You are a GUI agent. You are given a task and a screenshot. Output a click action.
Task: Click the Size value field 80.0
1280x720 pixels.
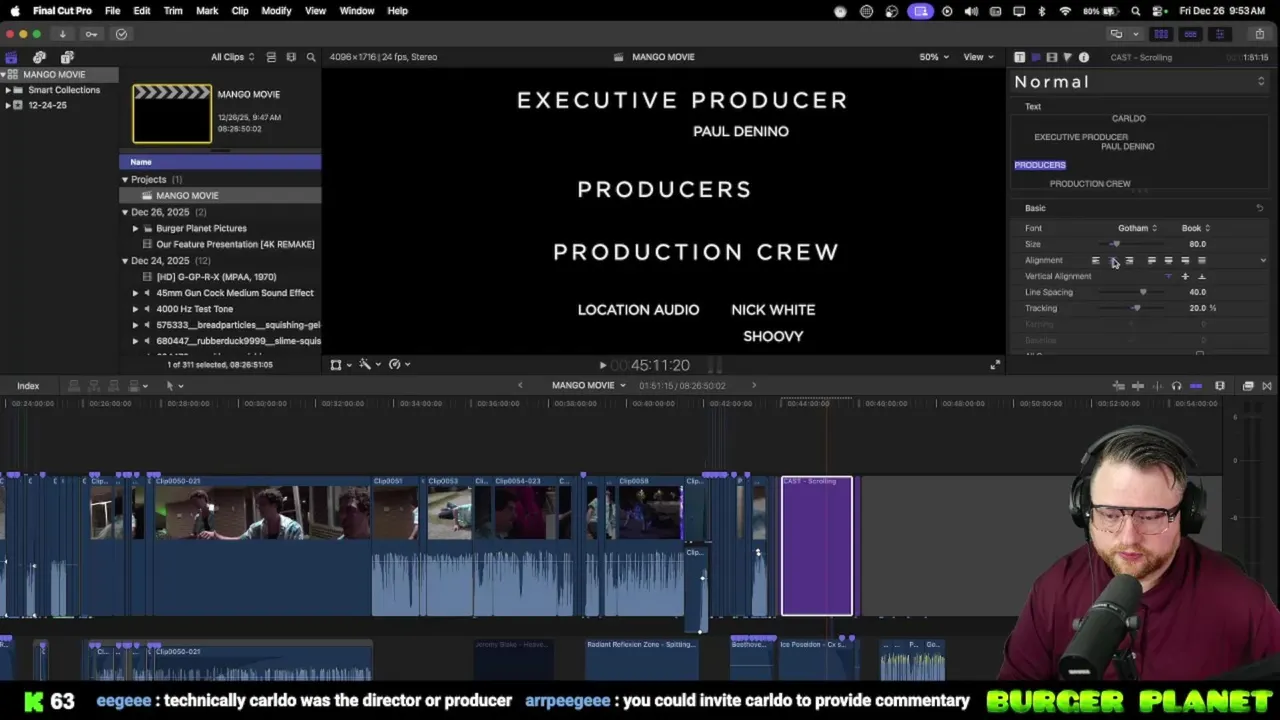click(x=1198, y=244)
